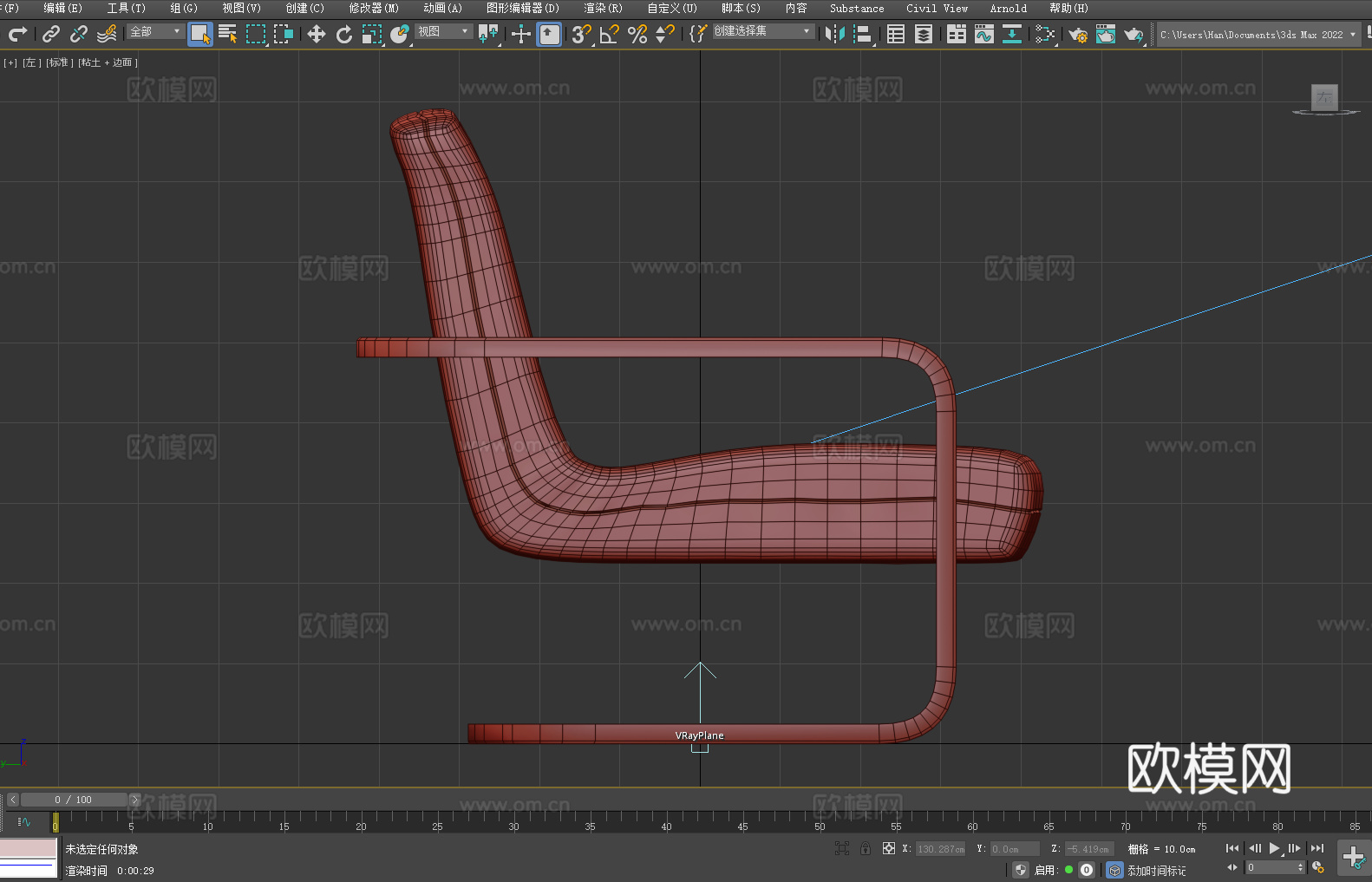The image size is (1372, 882).
Task: Click viewport standard label [标准]
Action: click(59, 62)
